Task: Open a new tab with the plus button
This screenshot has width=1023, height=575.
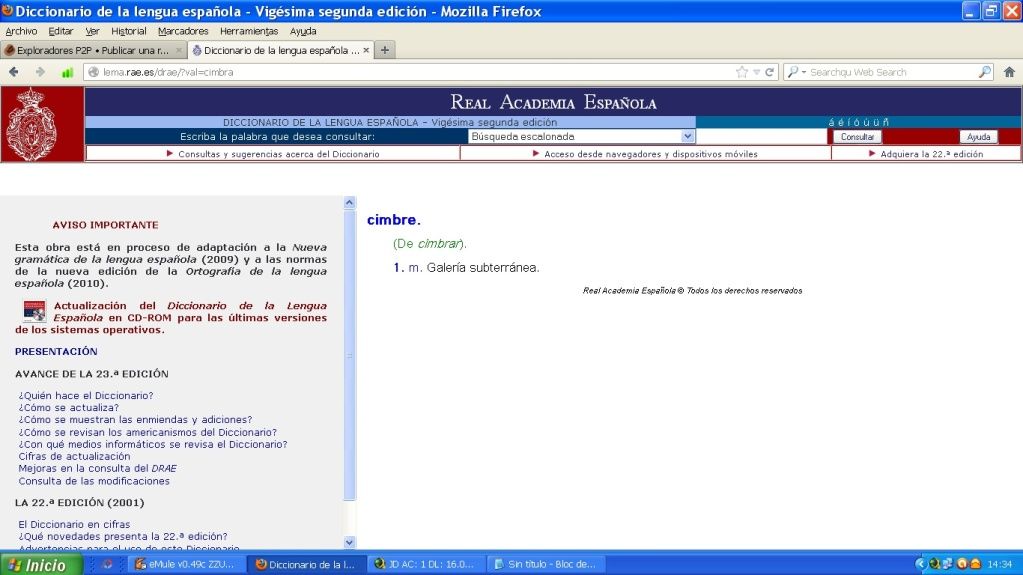Action: pos(385,50)
